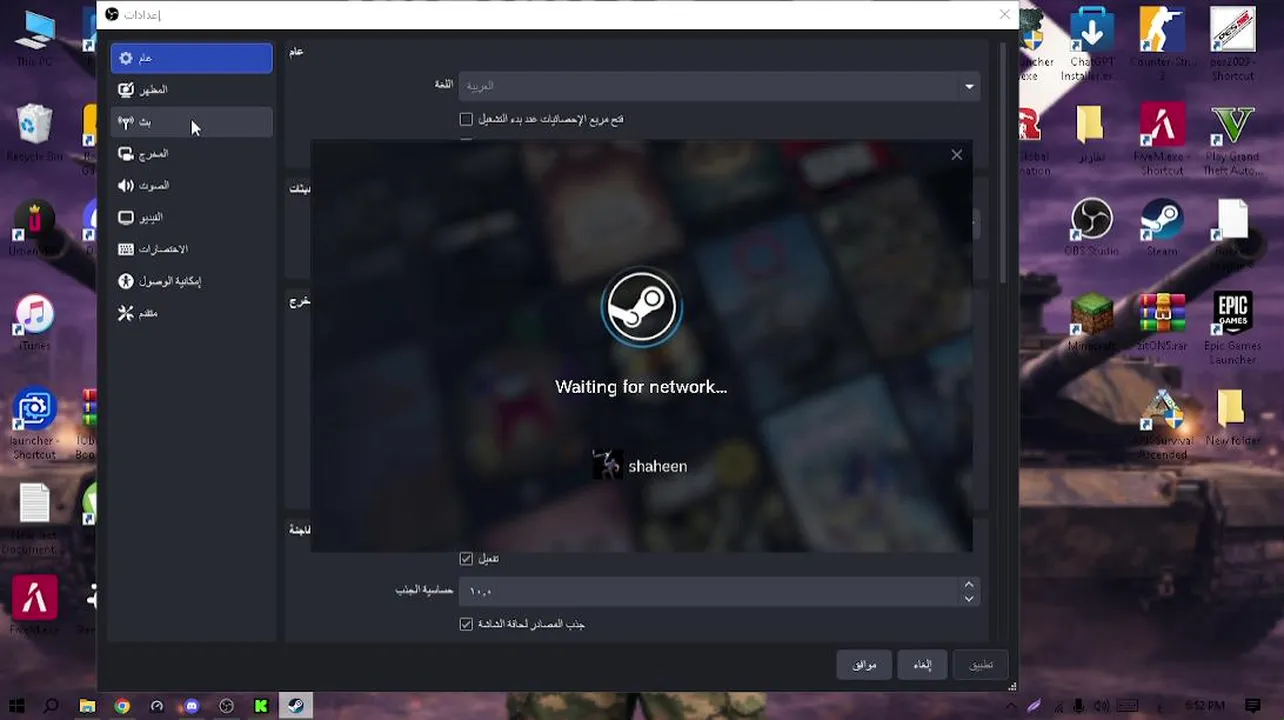Open the General (عام) settings tab

pos(191,58)
